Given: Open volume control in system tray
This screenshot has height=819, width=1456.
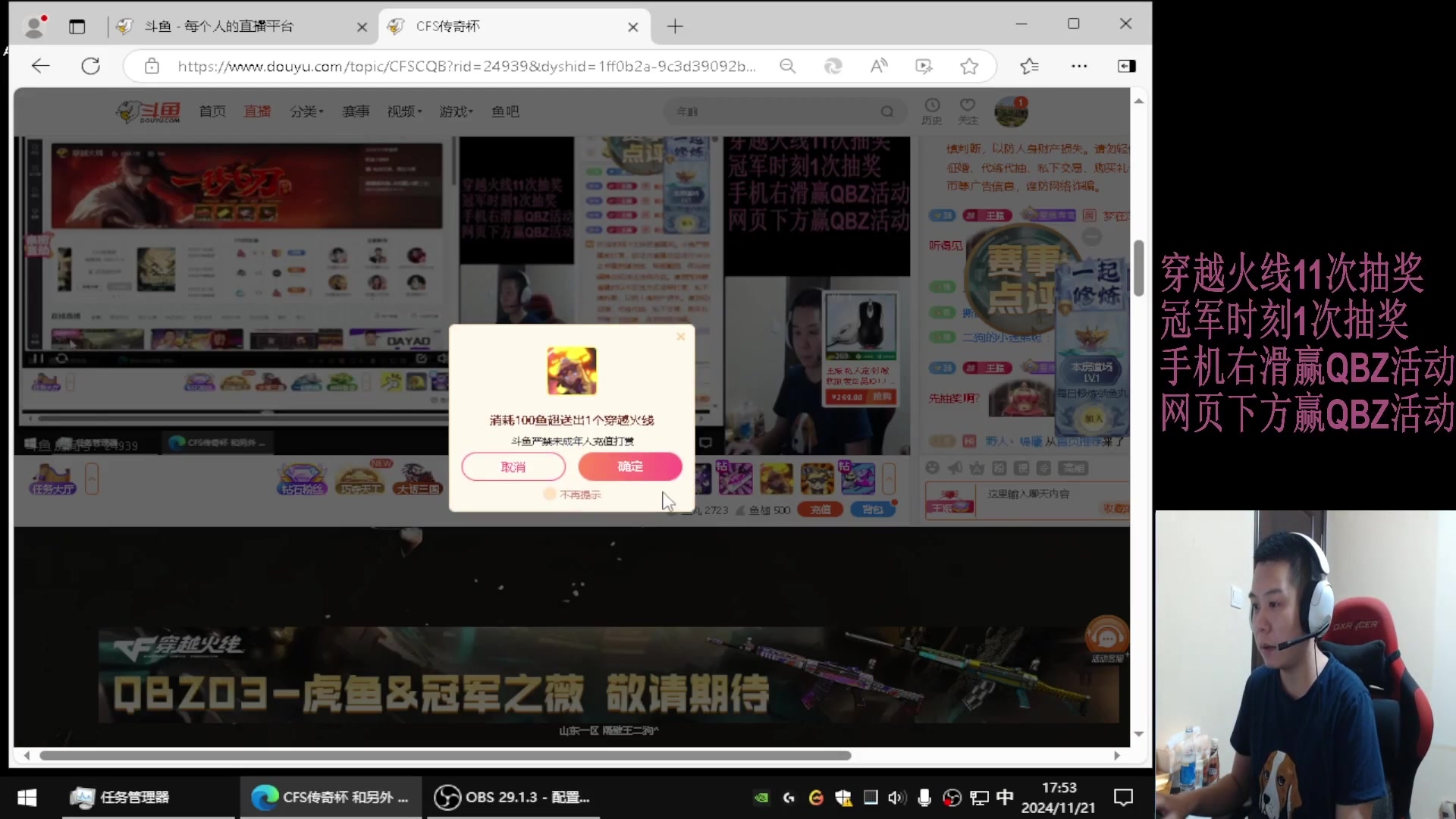Looking at the screenshot, I should pos(896,797).
